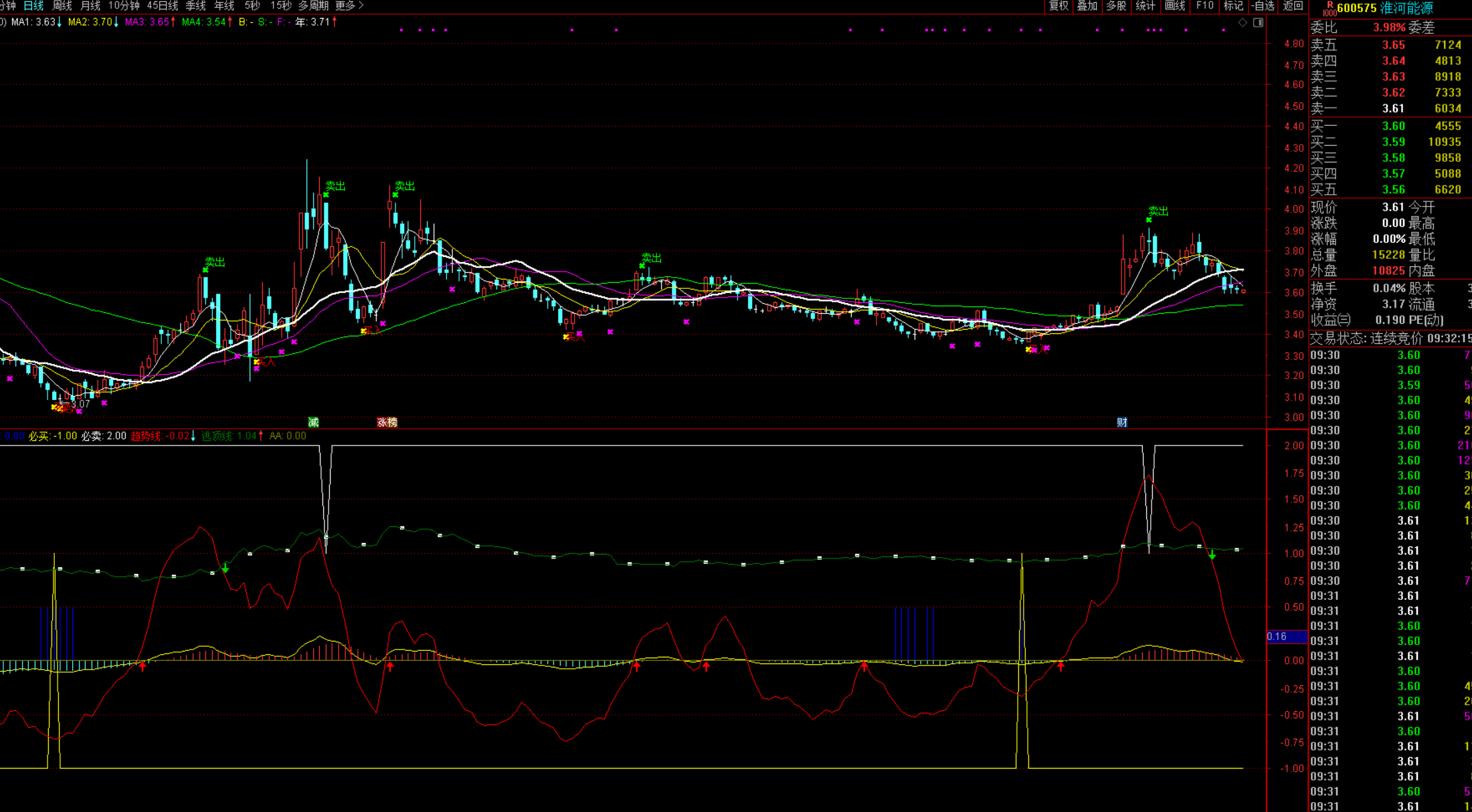Viewport: 1472px width, 812px height.
Task: Expand 更多 period options
Action: coord(349,6)
